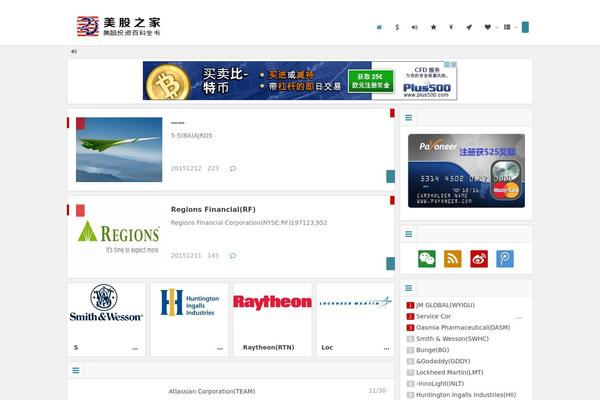Close the Plus500 ad via corner icon
The height and width of the screenshot is (400, 600).
coord(453,64)
